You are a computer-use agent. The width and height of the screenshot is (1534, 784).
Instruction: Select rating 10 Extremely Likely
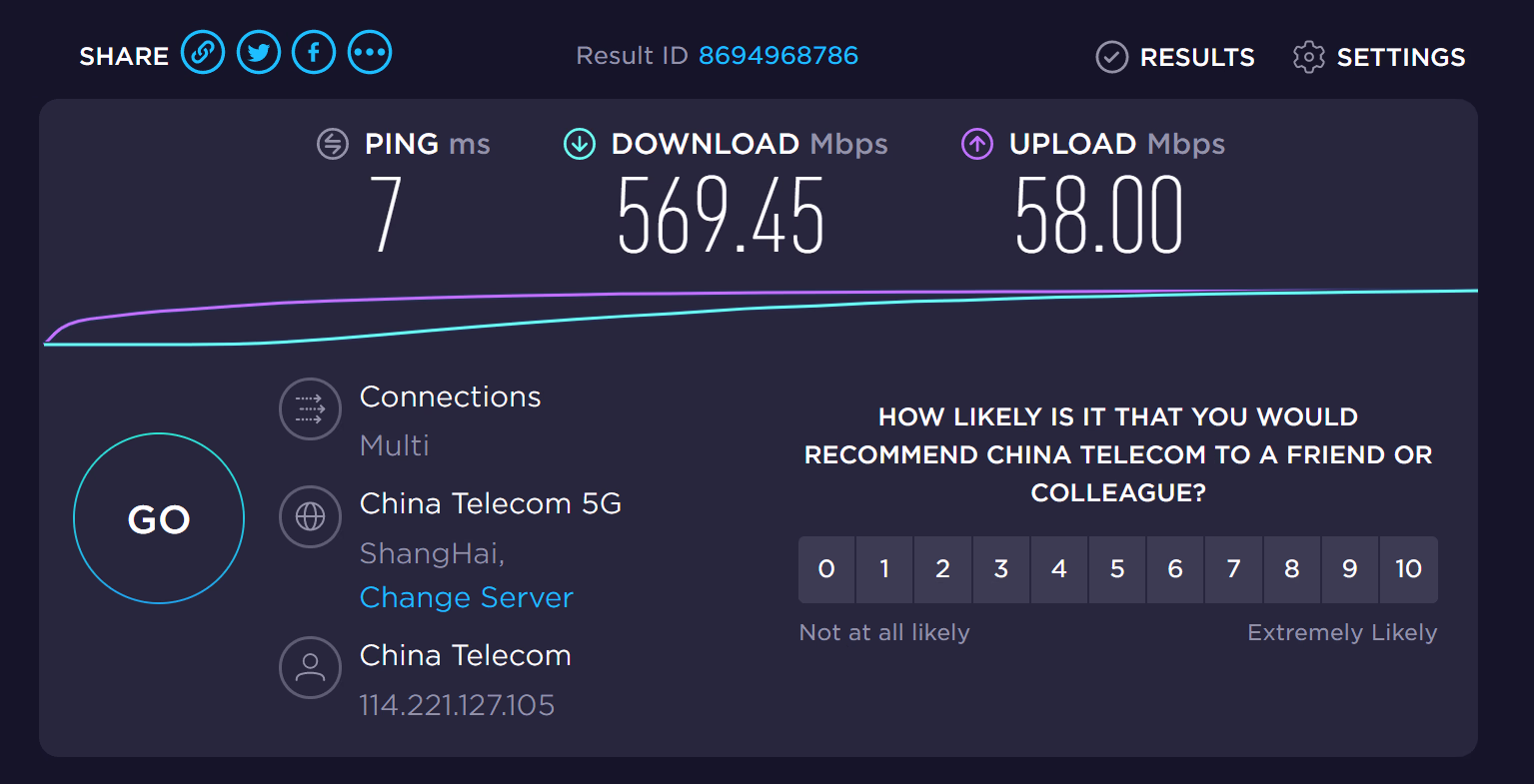click(1408, 569)
